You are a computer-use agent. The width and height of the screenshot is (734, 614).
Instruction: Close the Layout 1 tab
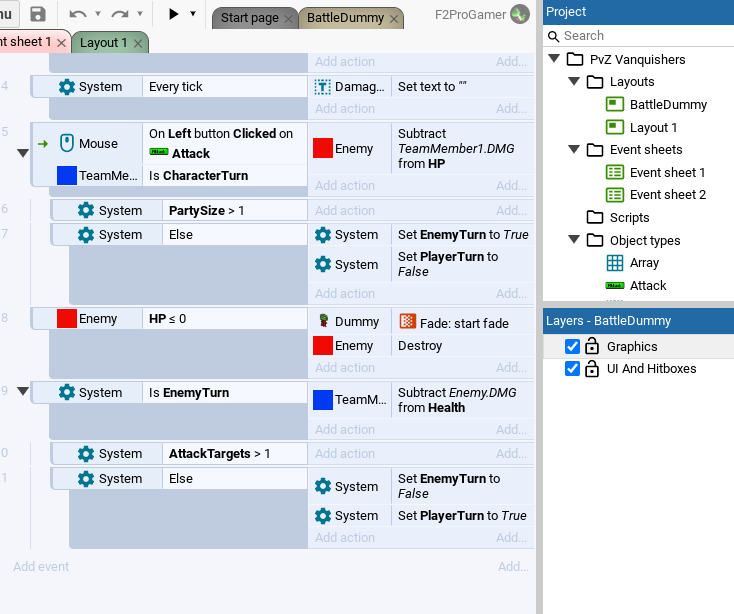click(x=138, y=44)
